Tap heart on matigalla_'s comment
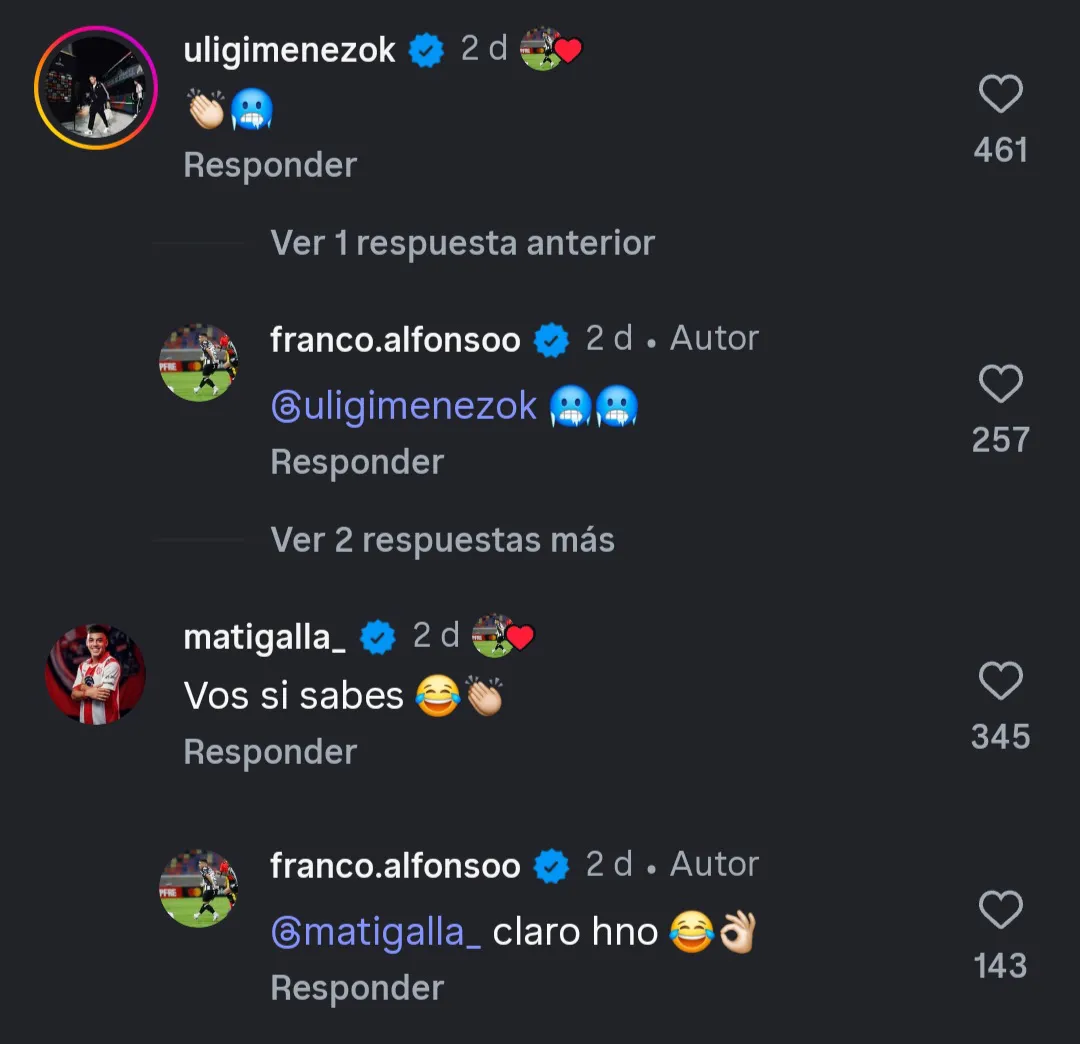The width and height of the screenshot is (1080, 1044). tap(1000, 682)
